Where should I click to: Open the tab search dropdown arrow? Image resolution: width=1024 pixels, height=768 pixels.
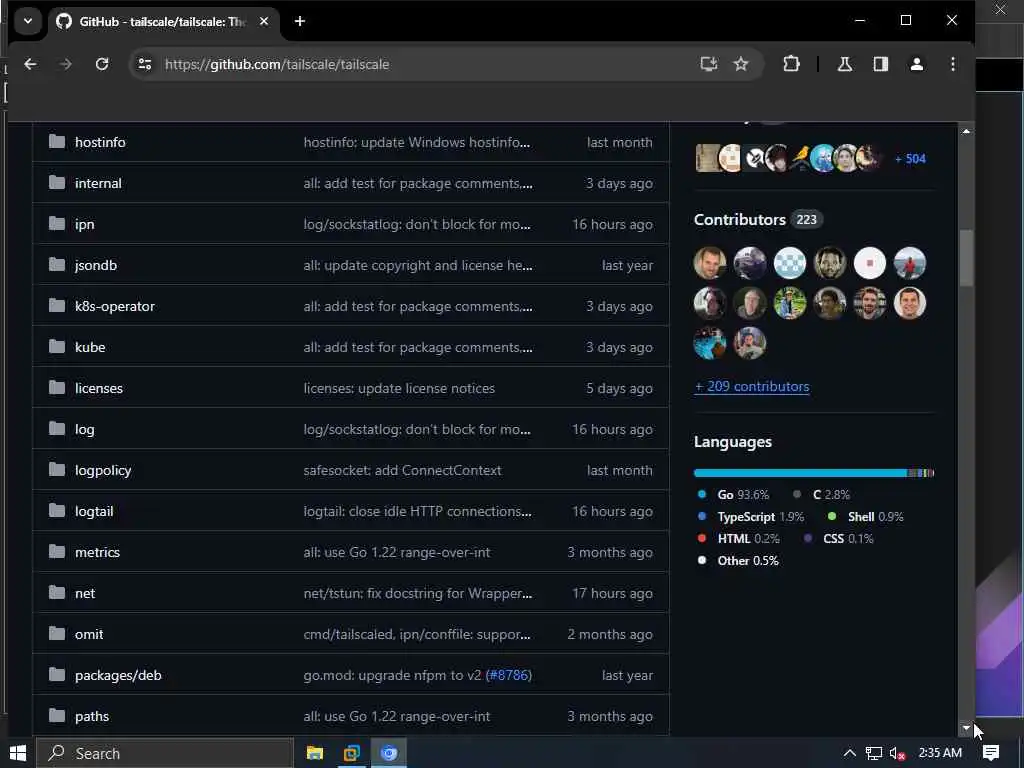coord(27,21)
